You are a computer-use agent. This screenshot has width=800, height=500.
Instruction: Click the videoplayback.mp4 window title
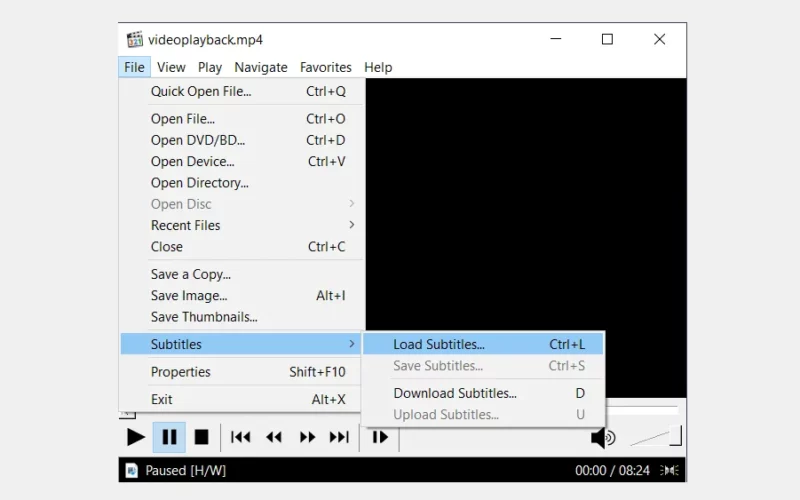point(206,40)
